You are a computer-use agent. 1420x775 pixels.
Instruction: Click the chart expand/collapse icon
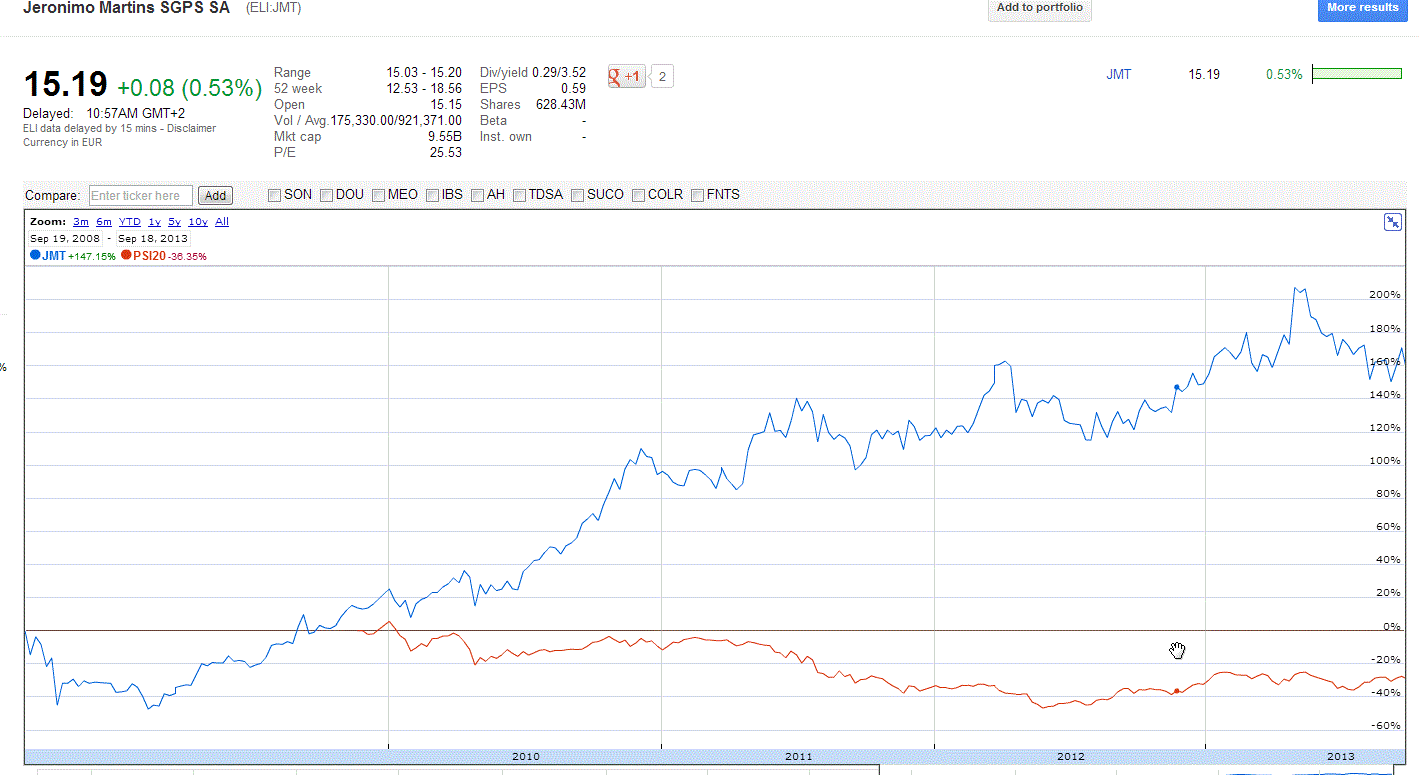coord(1392,222)
